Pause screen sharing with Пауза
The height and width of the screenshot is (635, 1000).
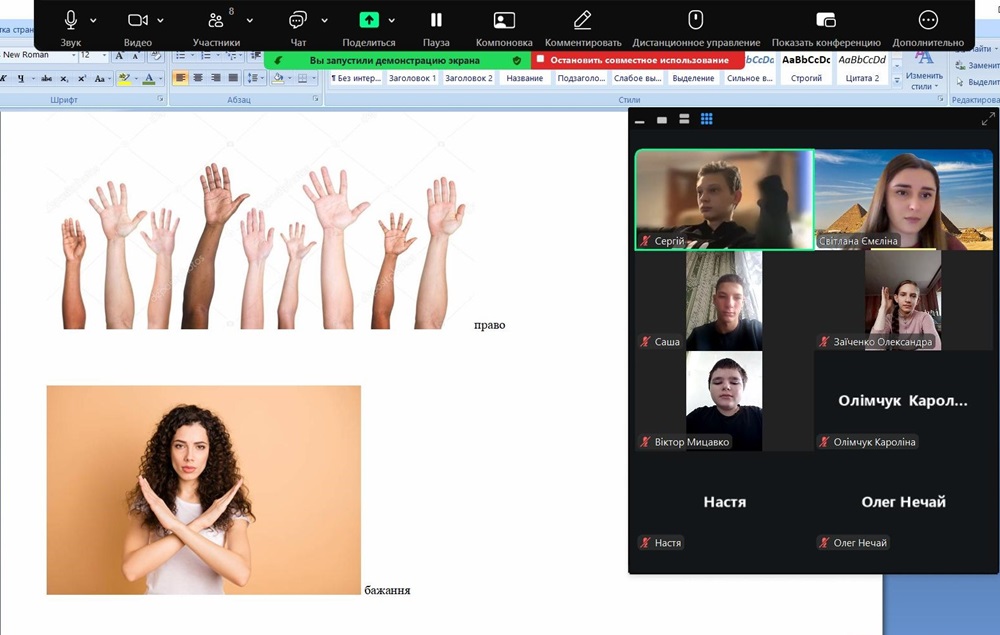point(436,20)
